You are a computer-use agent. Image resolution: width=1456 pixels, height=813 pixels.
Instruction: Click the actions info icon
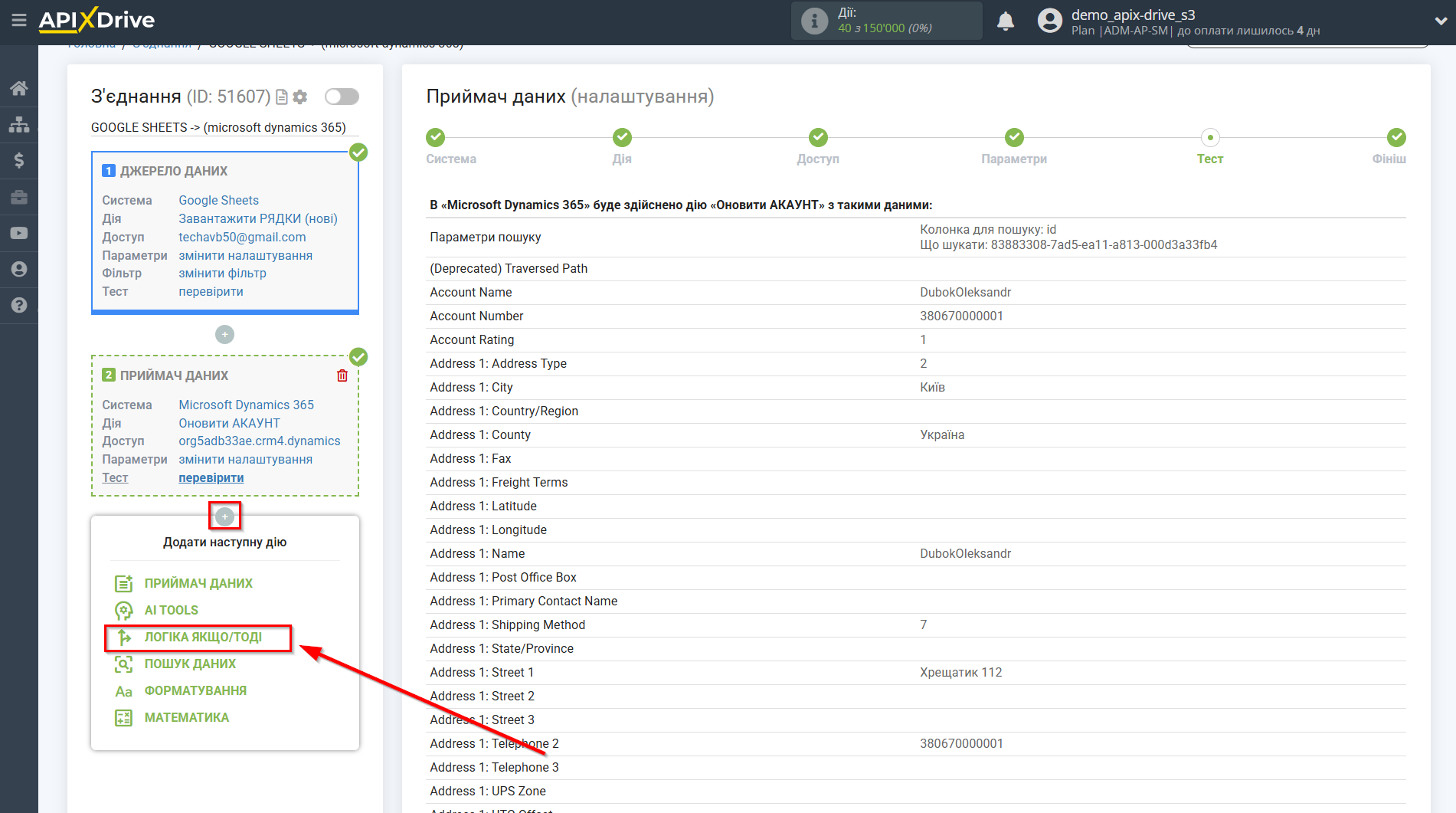[814, 21]
